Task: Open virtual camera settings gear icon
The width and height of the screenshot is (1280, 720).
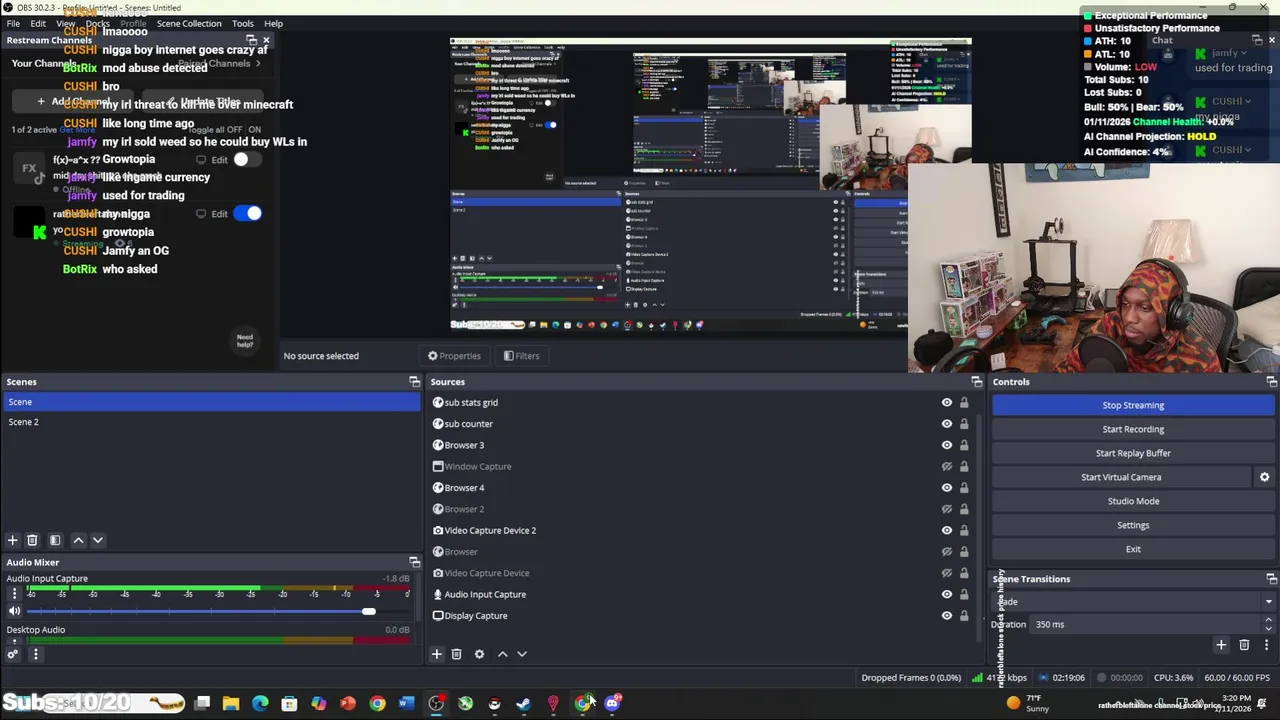Action: coord(1264,477)
